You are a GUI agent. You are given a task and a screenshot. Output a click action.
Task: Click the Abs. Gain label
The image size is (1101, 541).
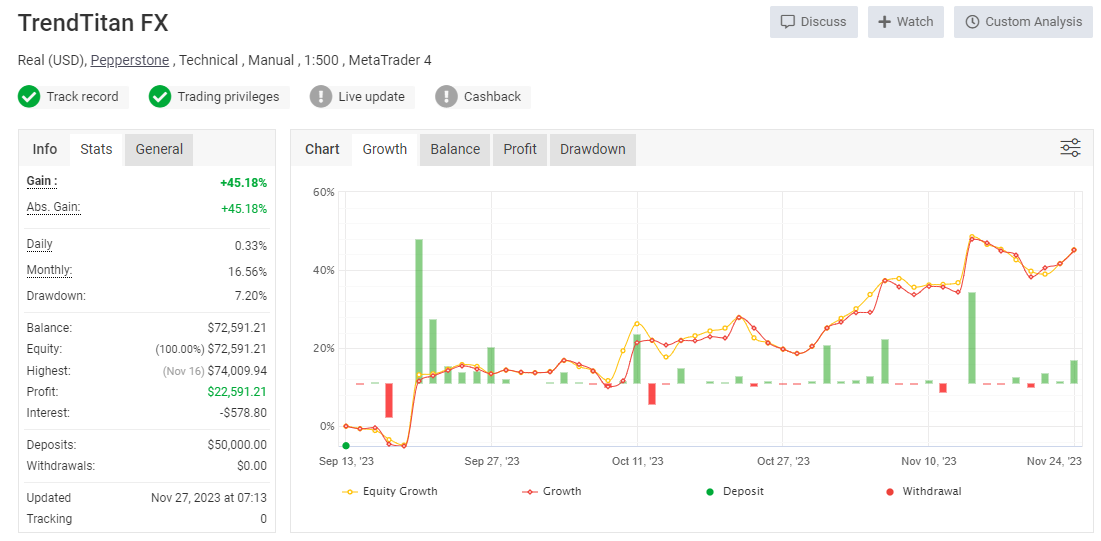coord(54,207)
